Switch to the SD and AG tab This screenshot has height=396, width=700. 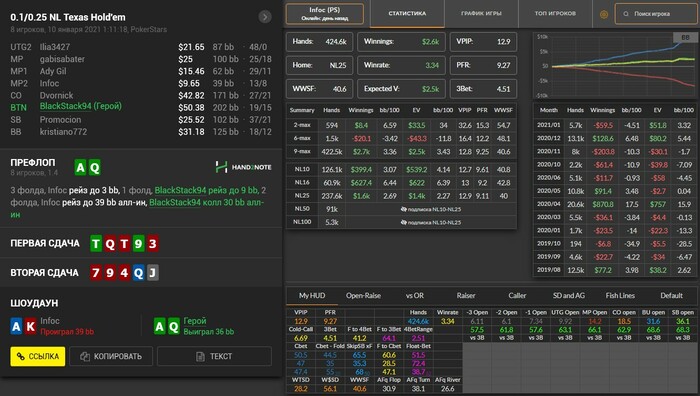pos(568,296)
